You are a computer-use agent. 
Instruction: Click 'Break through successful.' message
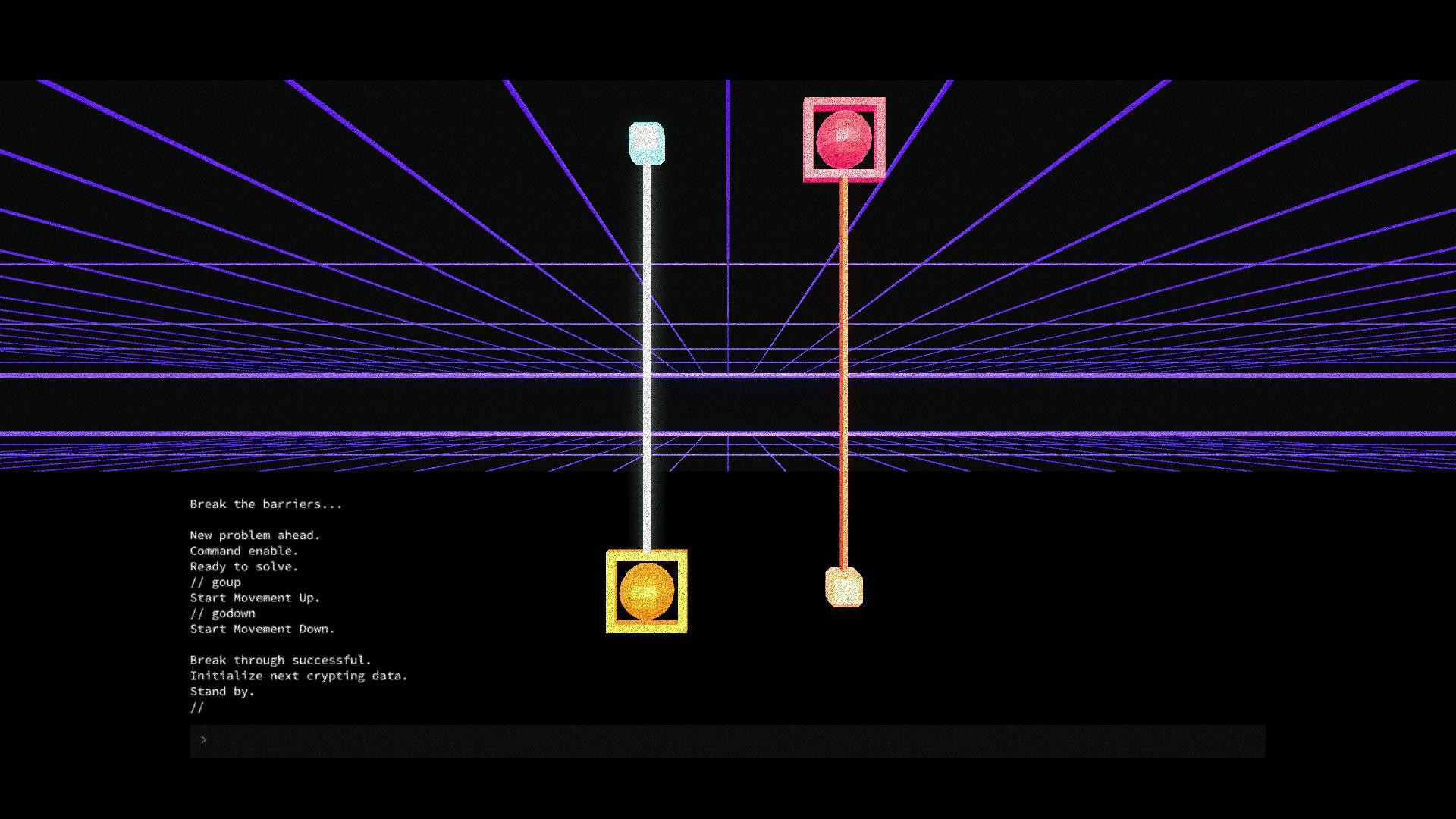pyautogui.click(x=281, y=661)
